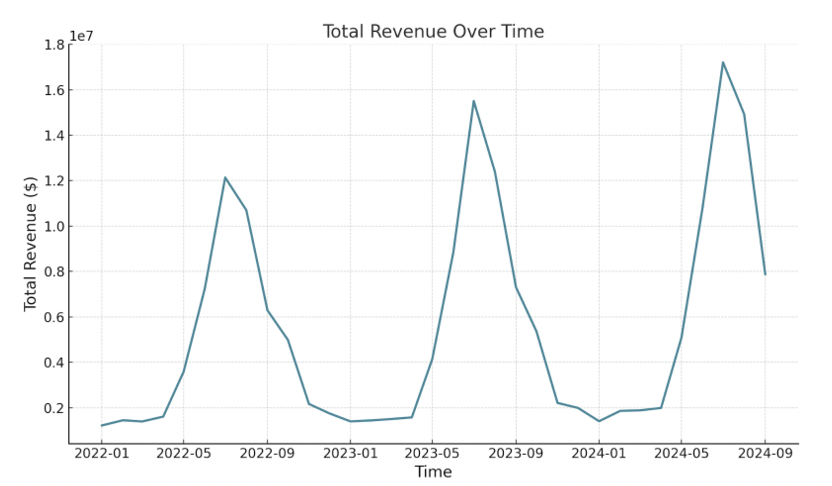Click the 2022 revenue peak on the line
The width and height of the screenshot is (832, 486).
coord(225,177)
